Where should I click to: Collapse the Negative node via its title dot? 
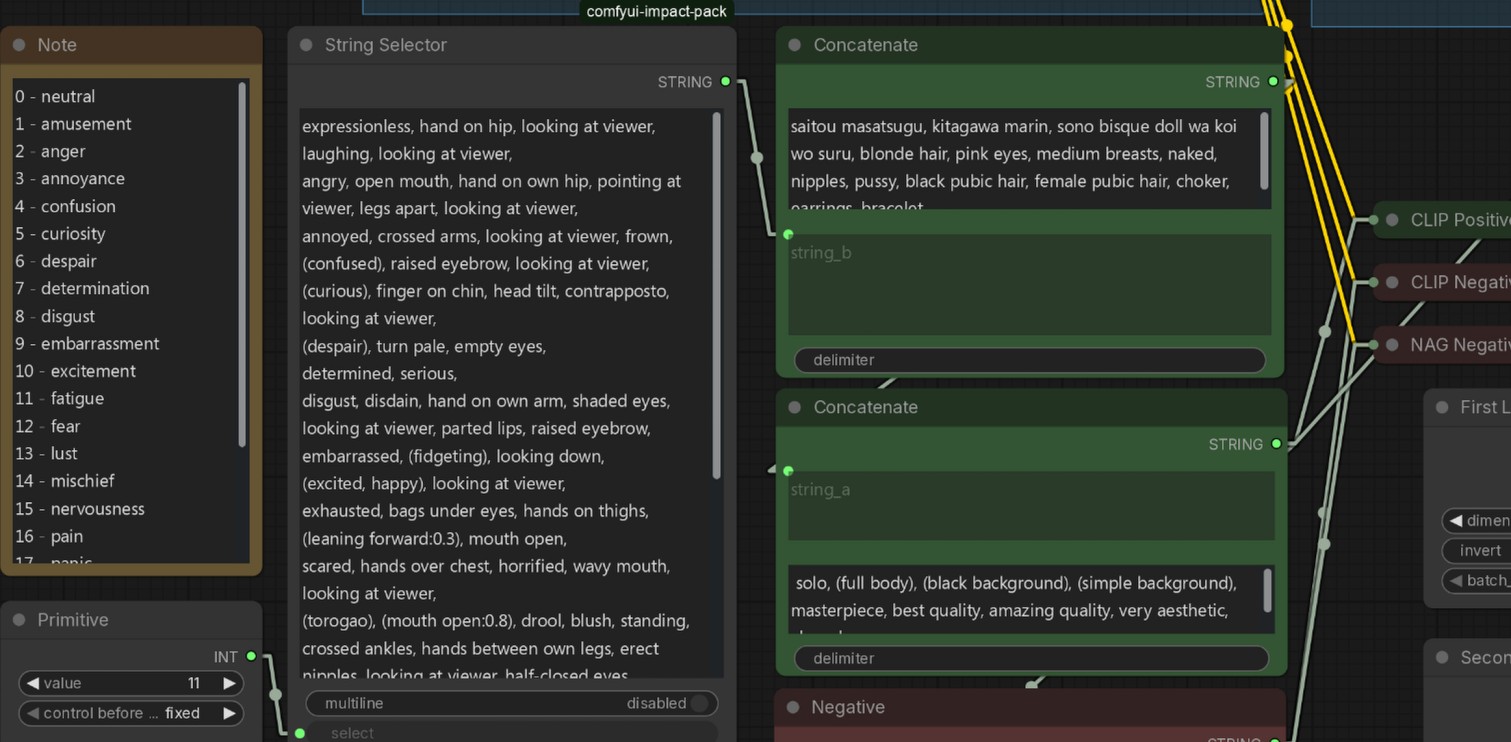click(x=793, y=707)
